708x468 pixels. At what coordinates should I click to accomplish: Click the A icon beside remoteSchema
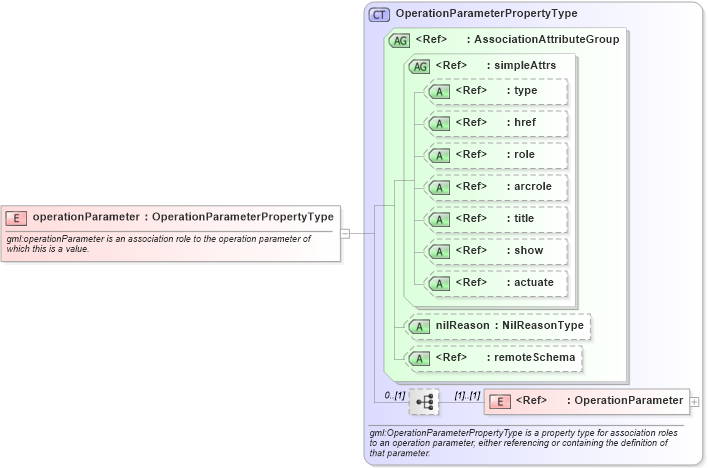pyautogui.click(x=419, y=359)
